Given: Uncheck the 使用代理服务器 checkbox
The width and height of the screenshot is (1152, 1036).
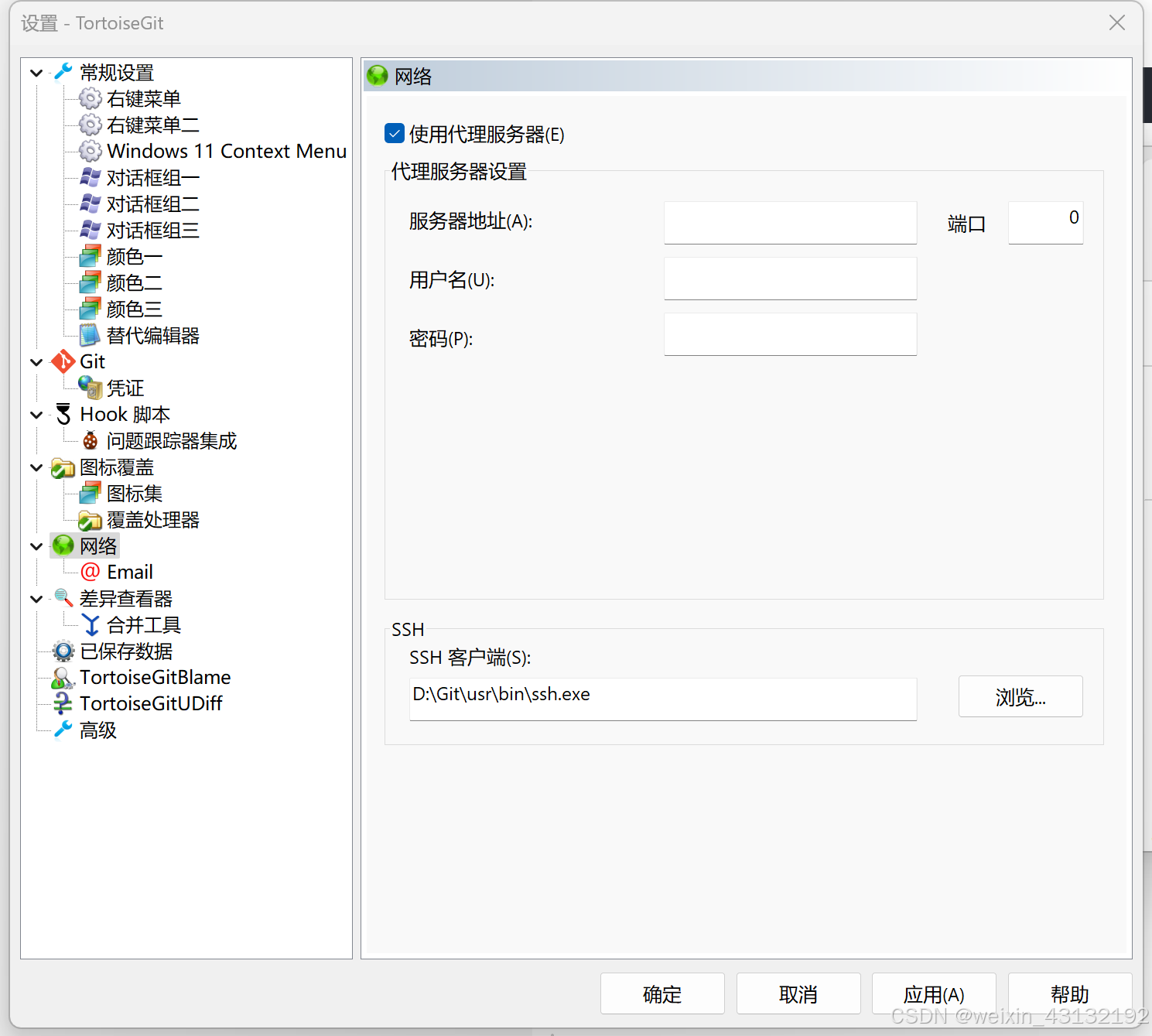Looking at the screenshot, I should 395,133.
